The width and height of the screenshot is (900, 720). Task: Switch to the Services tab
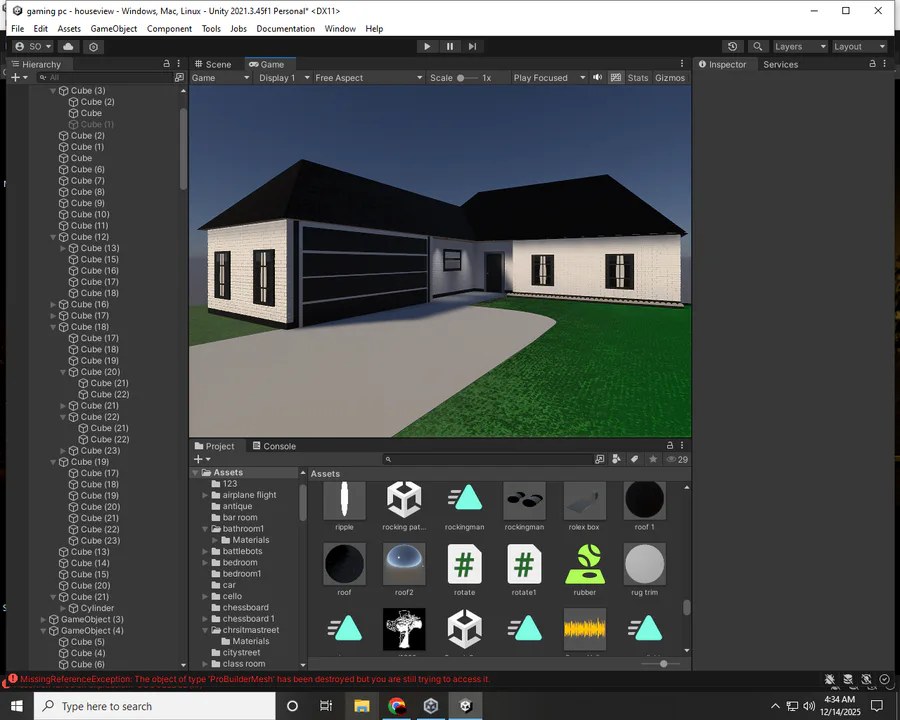pyautogui.click(x=781, y=64)
